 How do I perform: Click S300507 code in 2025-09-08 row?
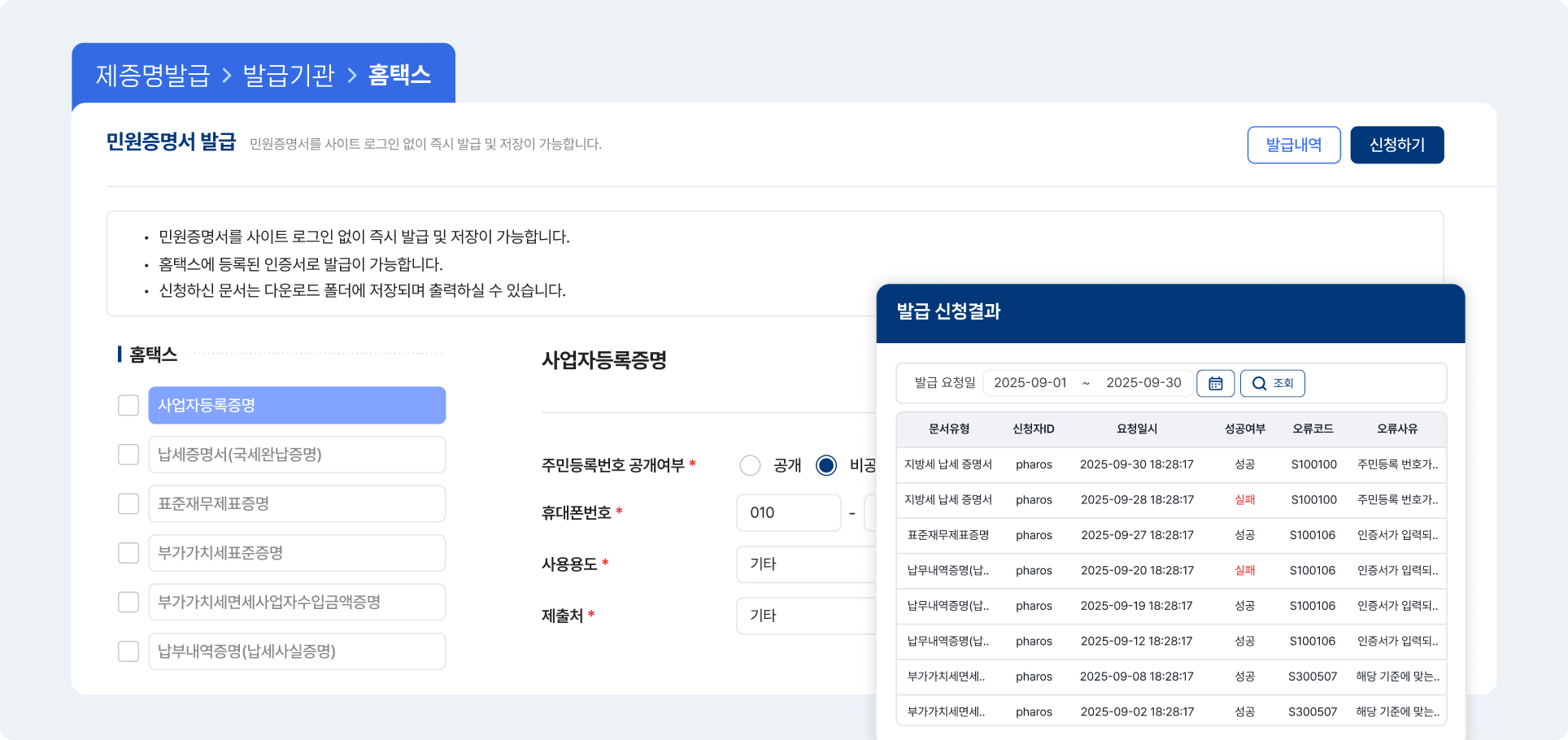click(1313, 677)
